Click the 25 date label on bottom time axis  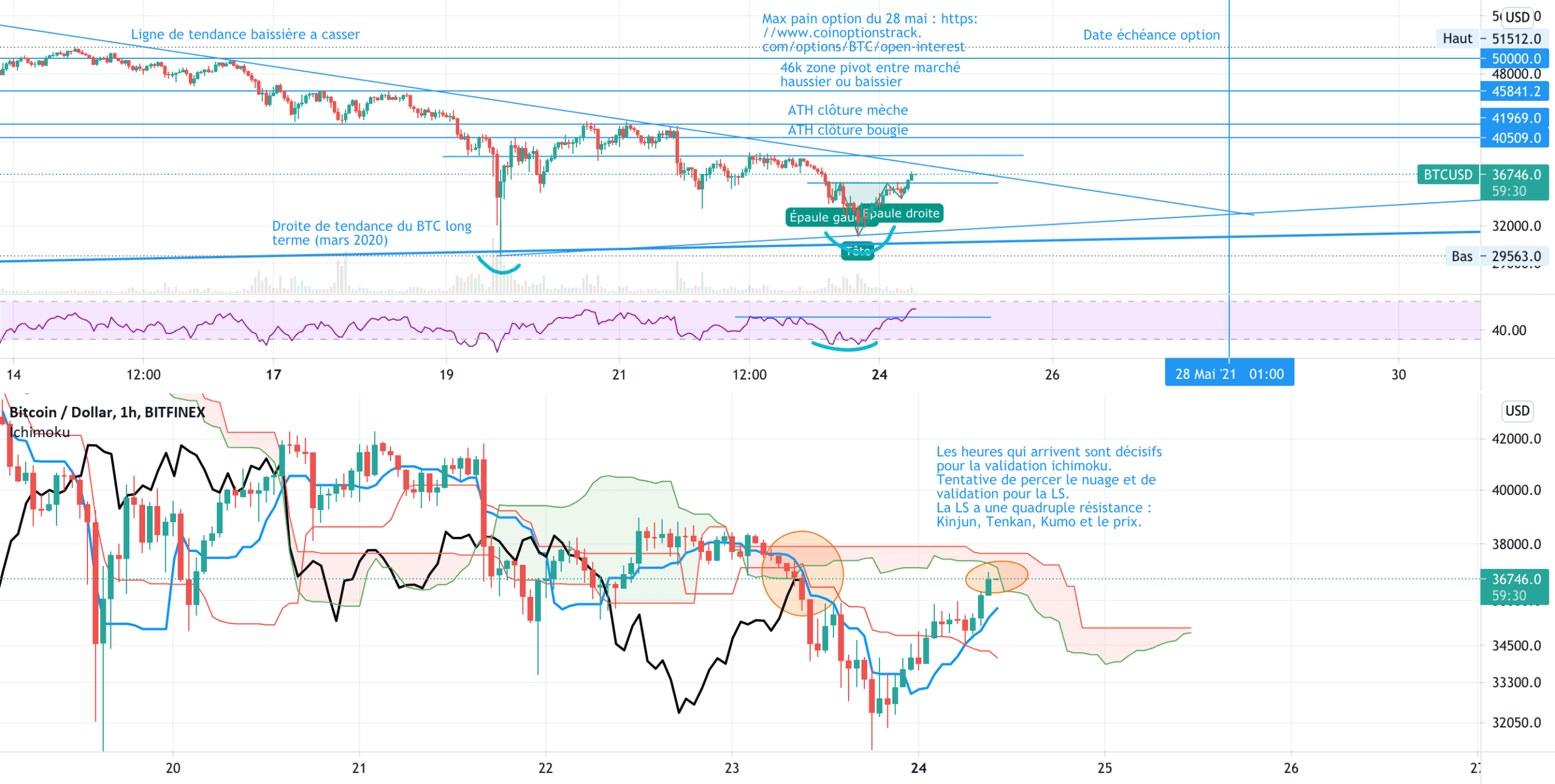point(1105,768)
